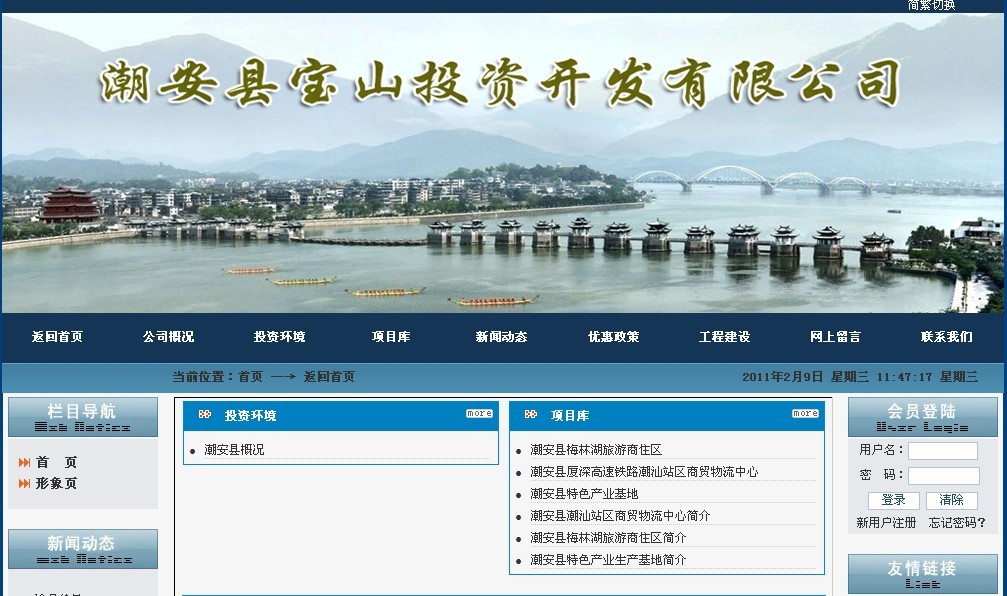Navigate to 联系我们
The image size is (1007, 596).
(x=946, y=337)
